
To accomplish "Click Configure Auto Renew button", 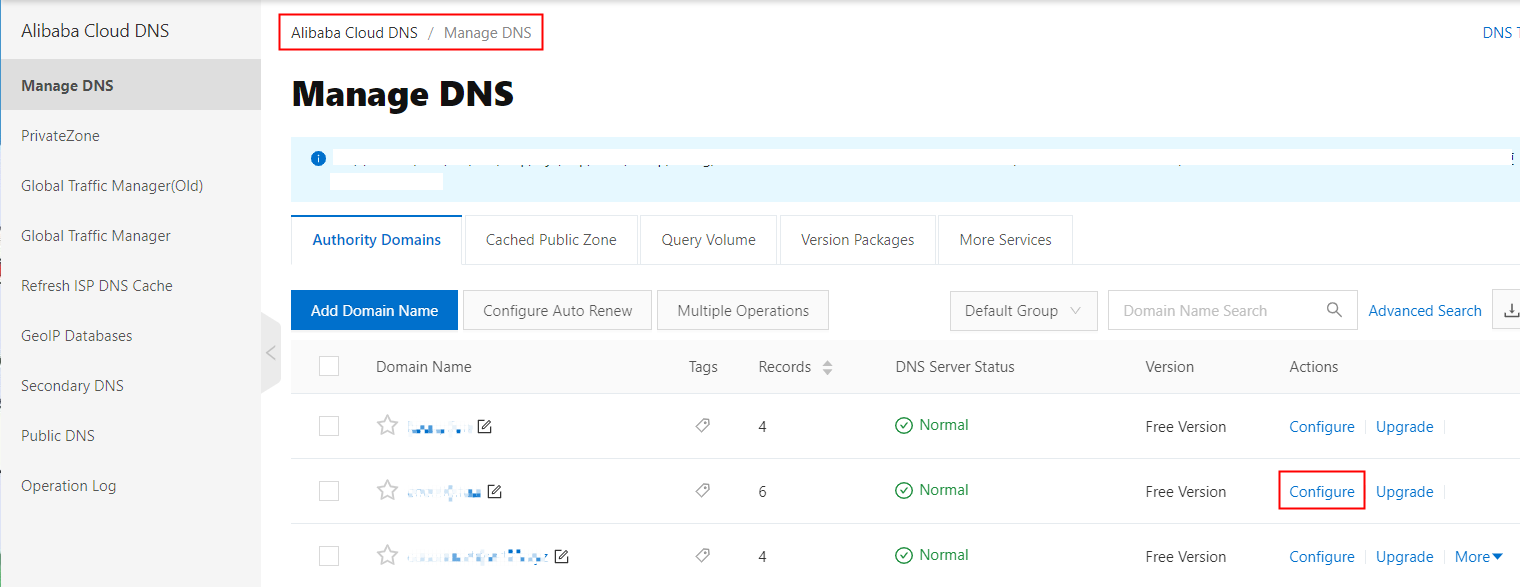I will pos(557,311).
